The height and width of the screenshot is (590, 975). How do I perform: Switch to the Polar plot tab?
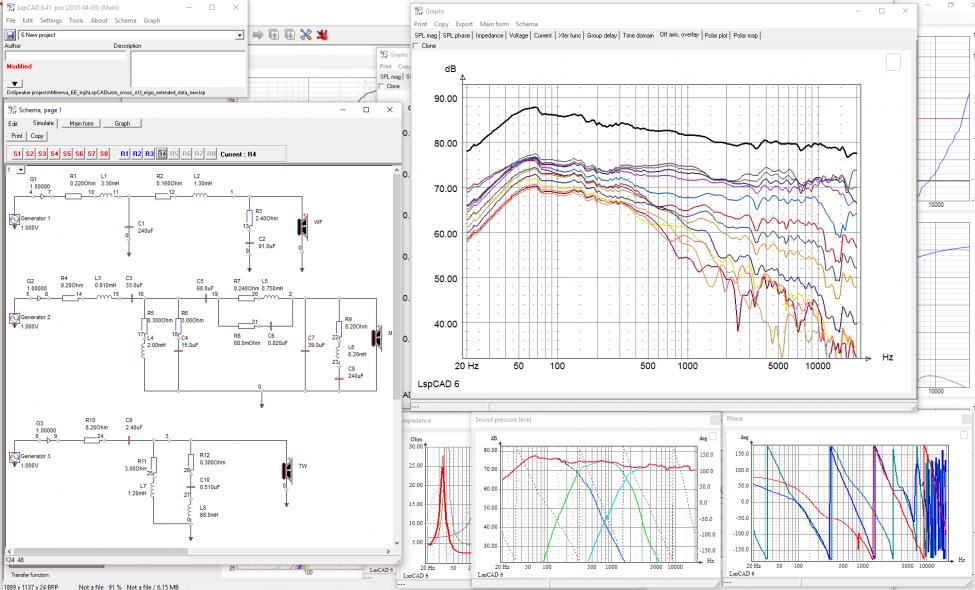click(716, 35)
